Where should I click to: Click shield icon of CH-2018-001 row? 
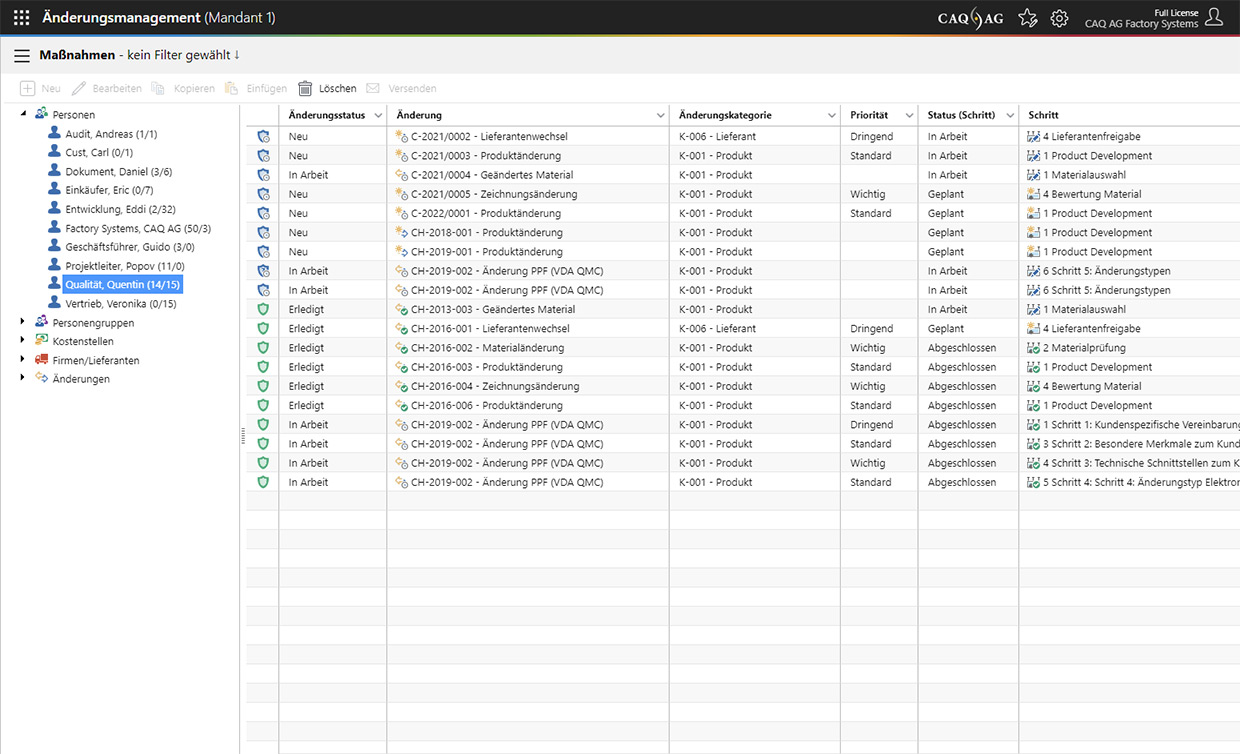263,232
